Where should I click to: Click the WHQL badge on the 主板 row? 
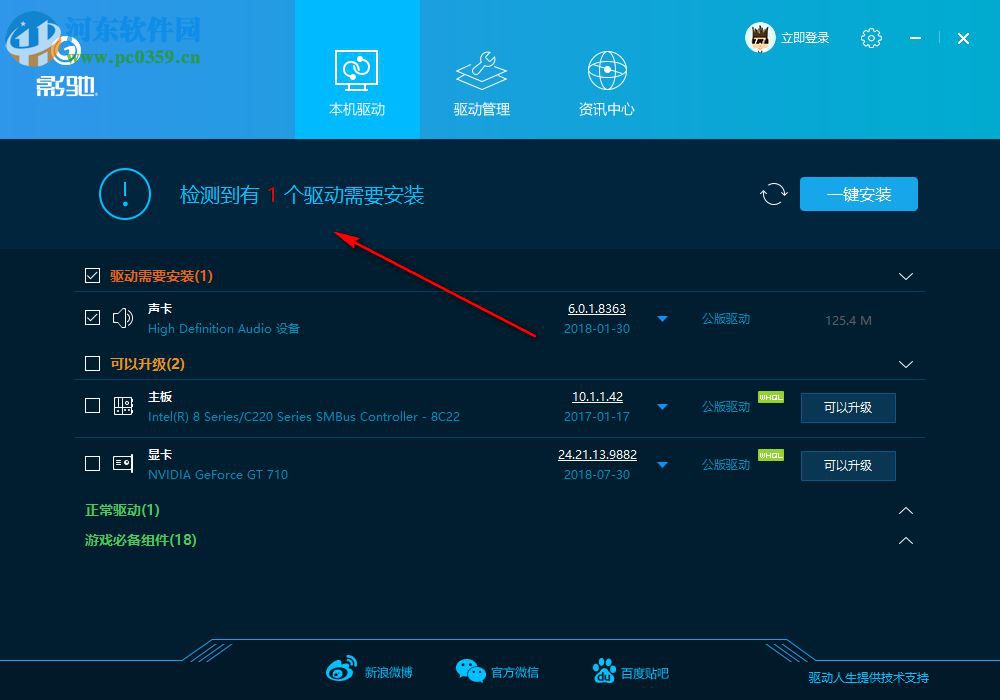(x=770, y=396)
